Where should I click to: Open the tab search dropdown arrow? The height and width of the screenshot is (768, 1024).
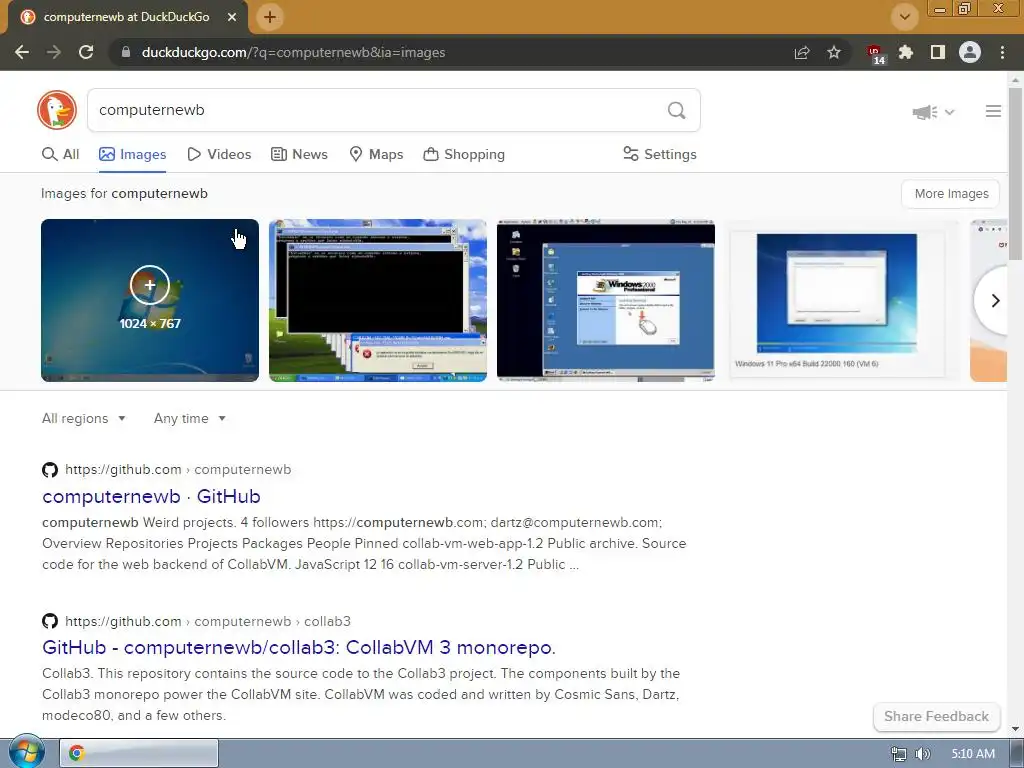904,17
